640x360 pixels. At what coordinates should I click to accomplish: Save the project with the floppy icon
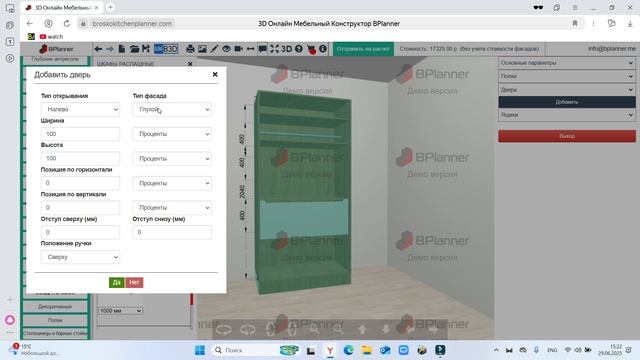tap(146, 49)
